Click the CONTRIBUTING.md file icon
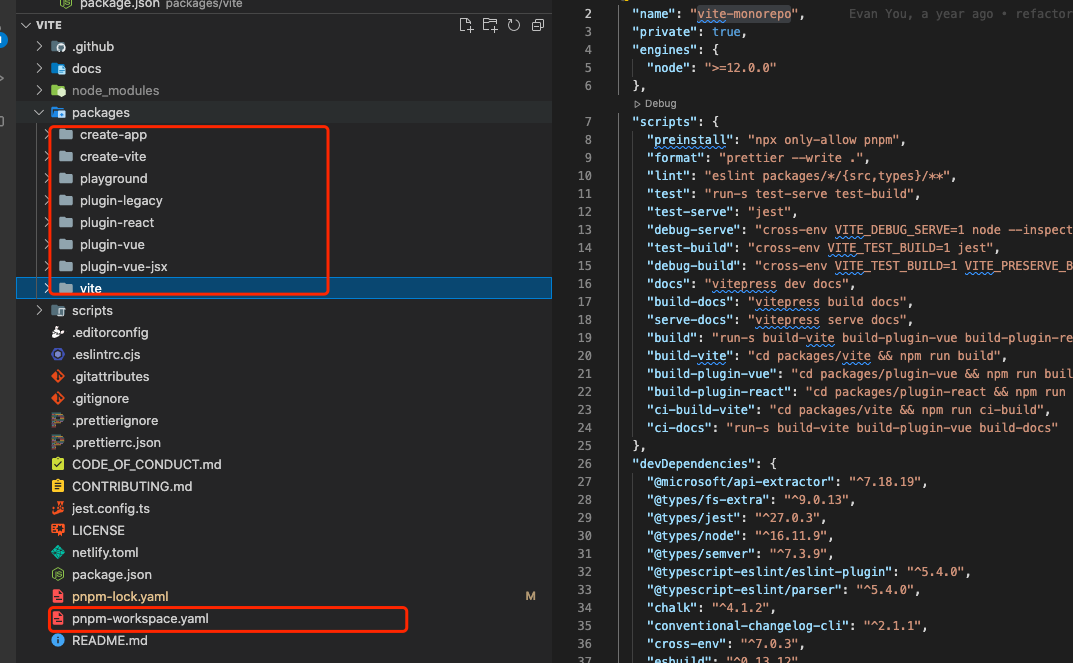1073x663 pixels. coord(58,486)
